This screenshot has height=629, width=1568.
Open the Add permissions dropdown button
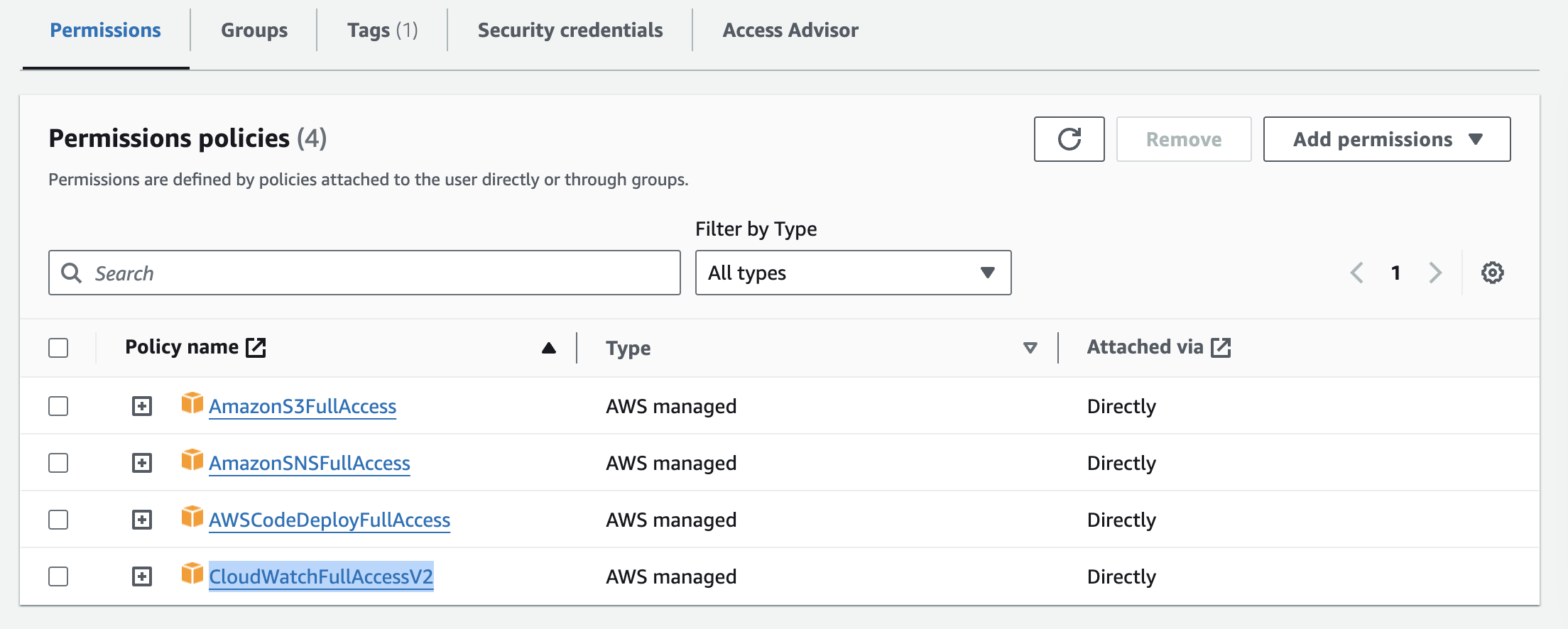(x=1386, y=139)
